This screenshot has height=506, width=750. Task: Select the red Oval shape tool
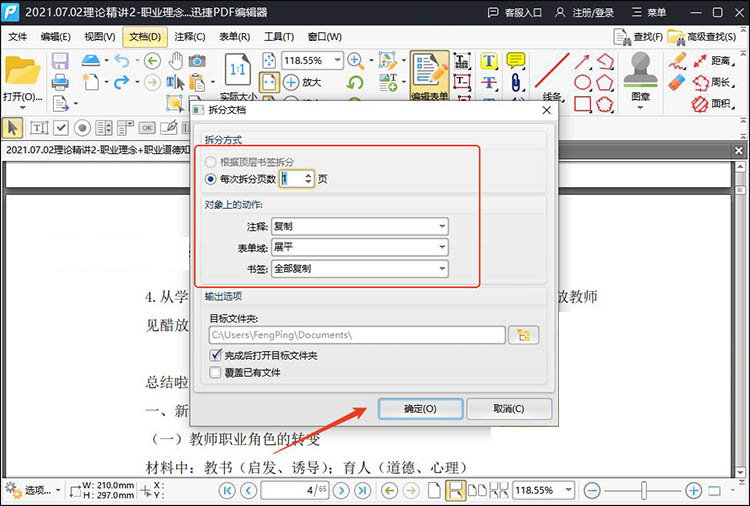582,82
